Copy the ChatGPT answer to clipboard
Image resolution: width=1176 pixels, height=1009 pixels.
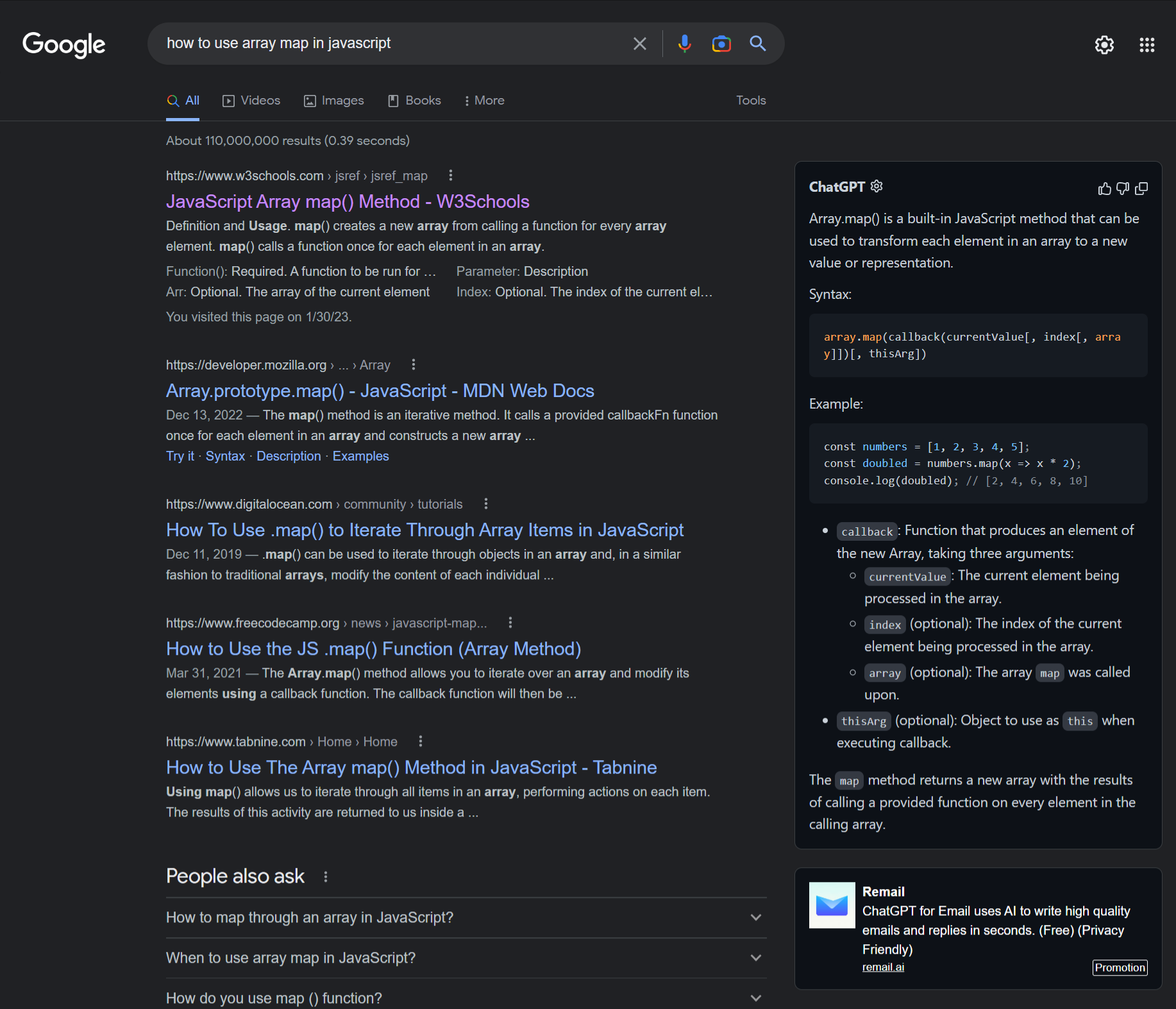pyautogui.click(x=1141, y=189)
